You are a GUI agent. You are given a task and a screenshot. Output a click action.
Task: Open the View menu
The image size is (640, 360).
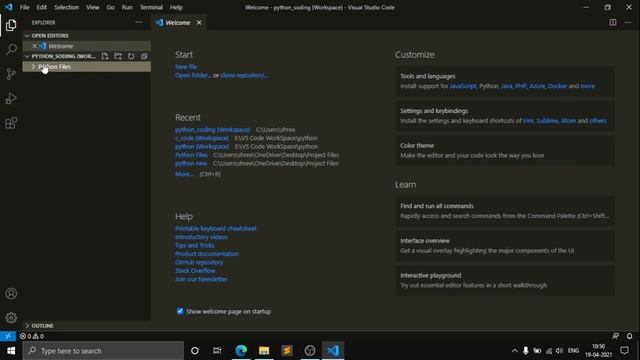[93, 7]
